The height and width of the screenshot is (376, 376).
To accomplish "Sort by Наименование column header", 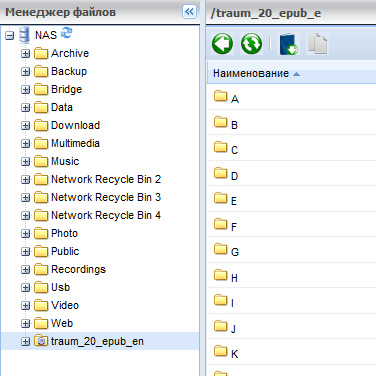I will [251, 73].
